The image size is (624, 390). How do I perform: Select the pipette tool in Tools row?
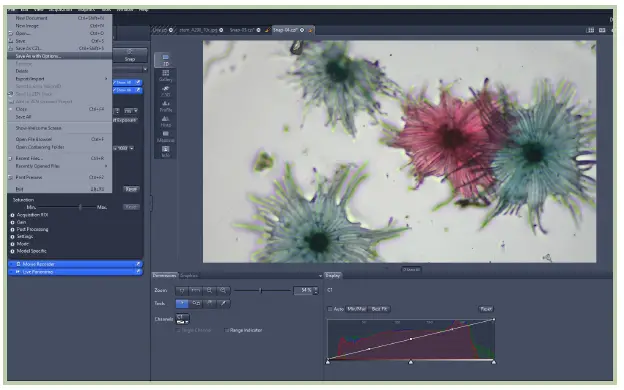224,304
